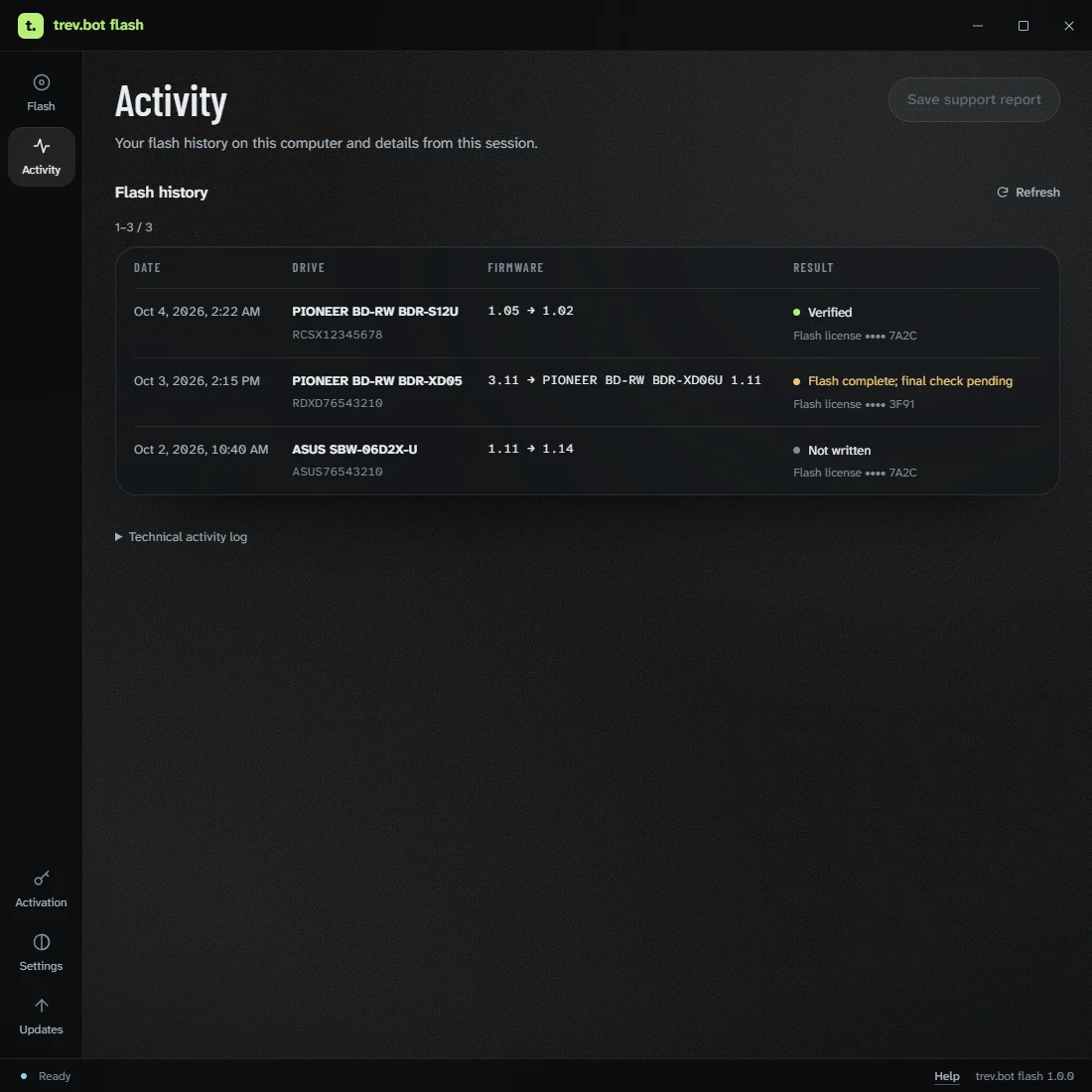Click gray Not written status dot
The width and height of the screenshot is (1092, 1092).
[797, 450]
